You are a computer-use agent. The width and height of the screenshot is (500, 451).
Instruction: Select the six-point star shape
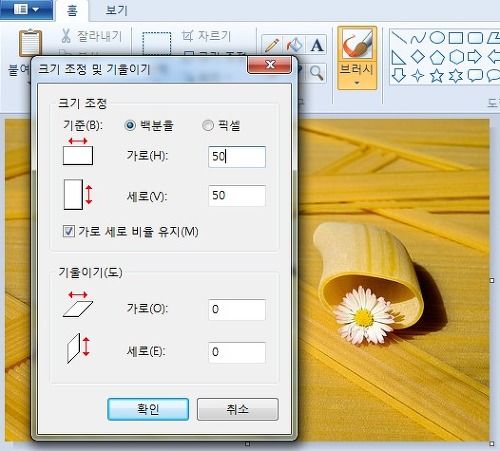click(x=456, y=76)
